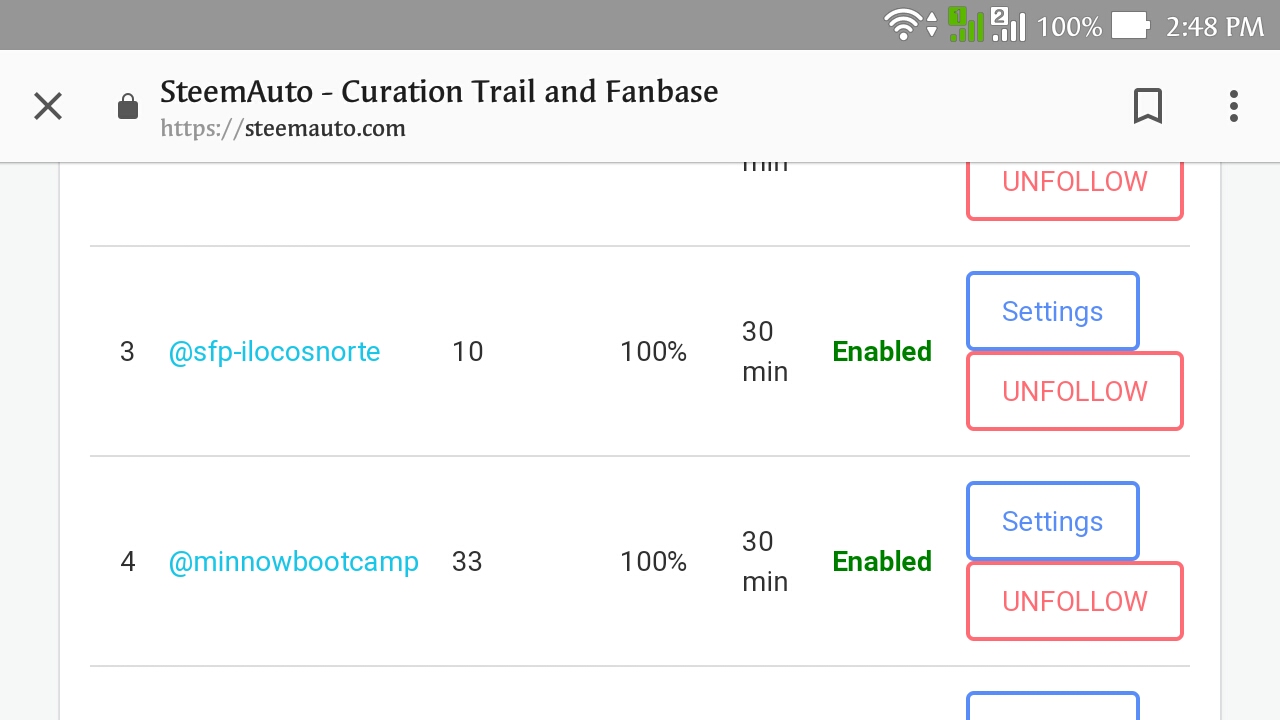Bookmark this page with bookmark icon
Viewport: 1280px width, 720px height.
click(1148, 106)
